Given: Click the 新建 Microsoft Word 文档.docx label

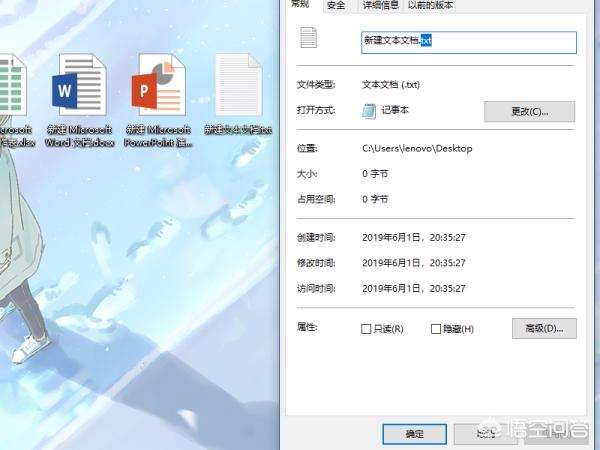Looking at the screenshot, I should (x=80, y=136).
